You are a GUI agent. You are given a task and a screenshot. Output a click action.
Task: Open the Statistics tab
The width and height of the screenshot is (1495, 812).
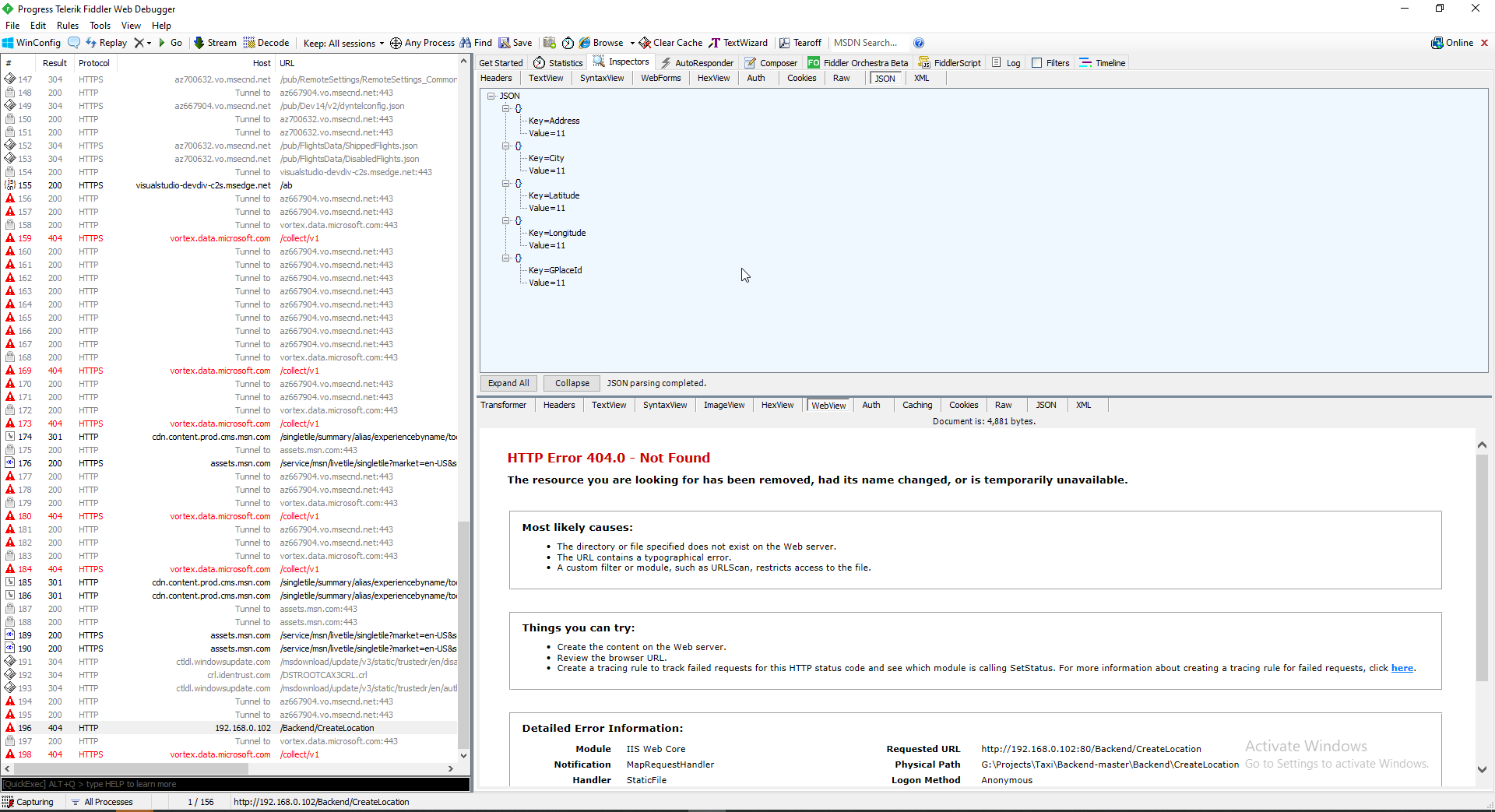(558, 63)
